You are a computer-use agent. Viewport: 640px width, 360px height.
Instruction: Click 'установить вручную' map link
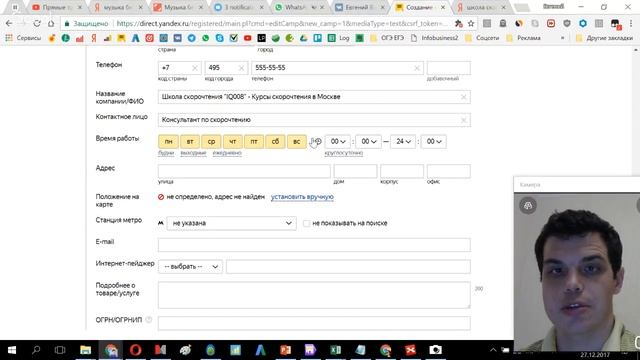click(302, 197)
